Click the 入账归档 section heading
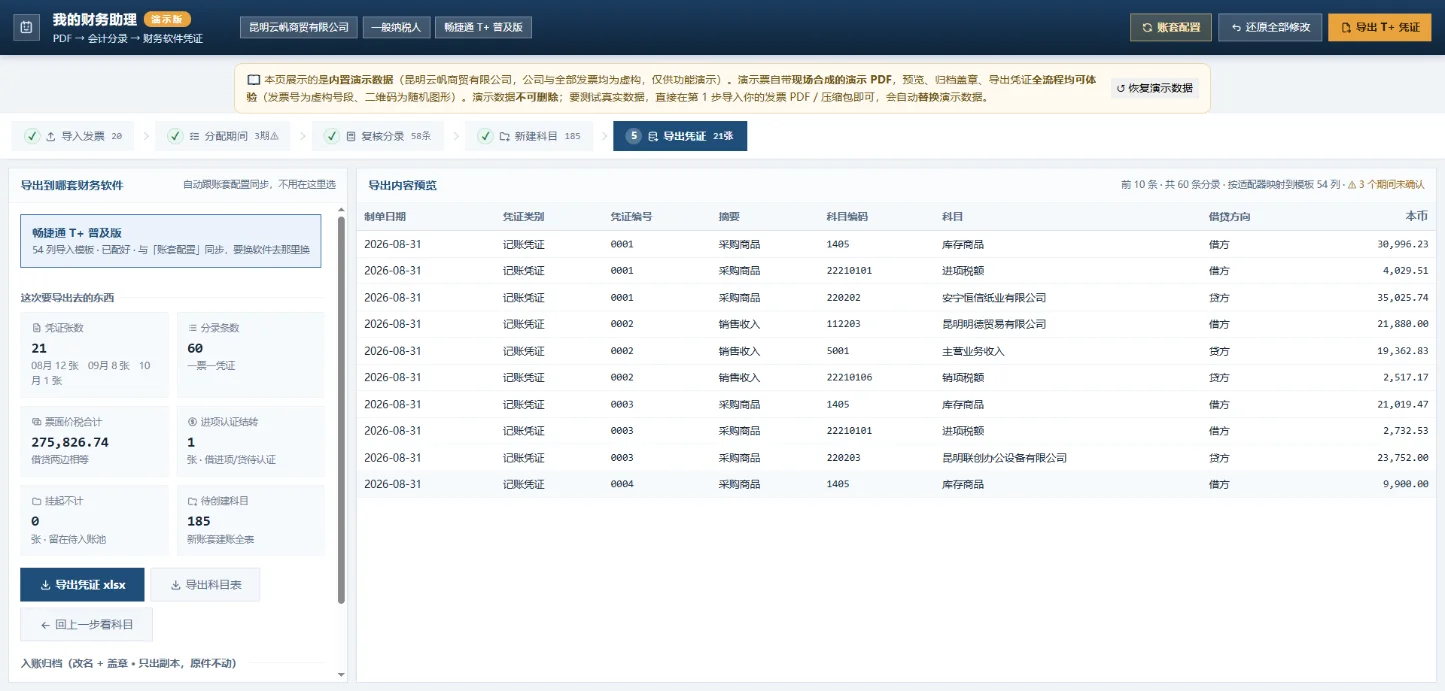This screenshot has width=1445, height=691. coord(129,663)
